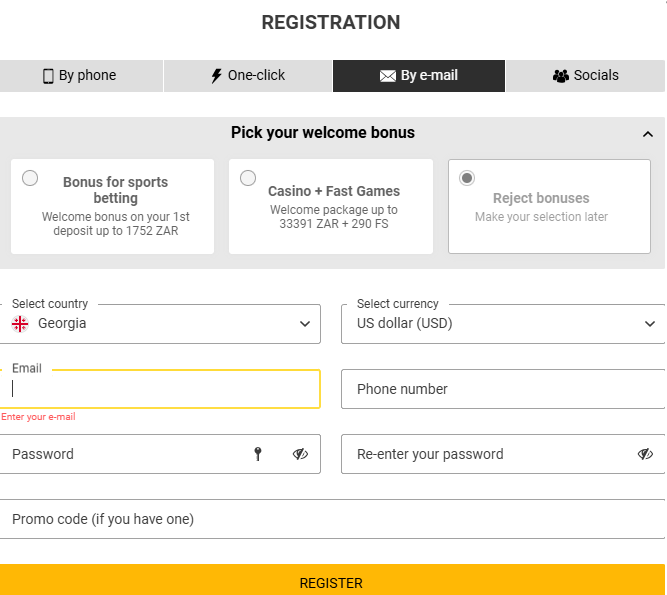Choose the Reject bonuses card
This screenshot has height=595, width=667.
coord(549,206)
